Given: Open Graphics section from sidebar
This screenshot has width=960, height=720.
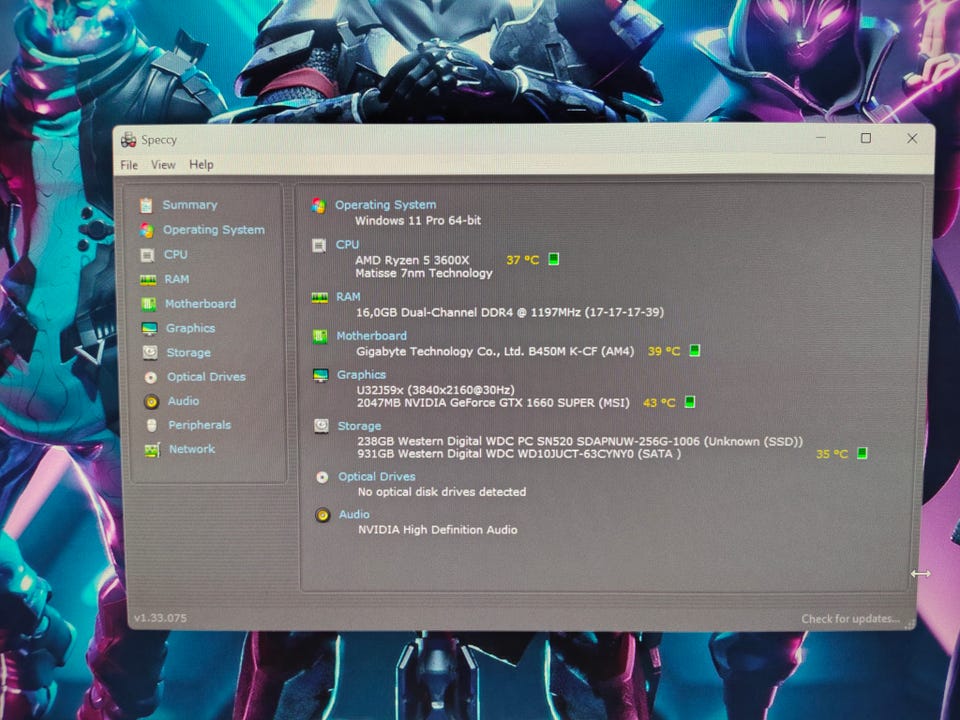Looking at the screenshot, I should point(190,328).
